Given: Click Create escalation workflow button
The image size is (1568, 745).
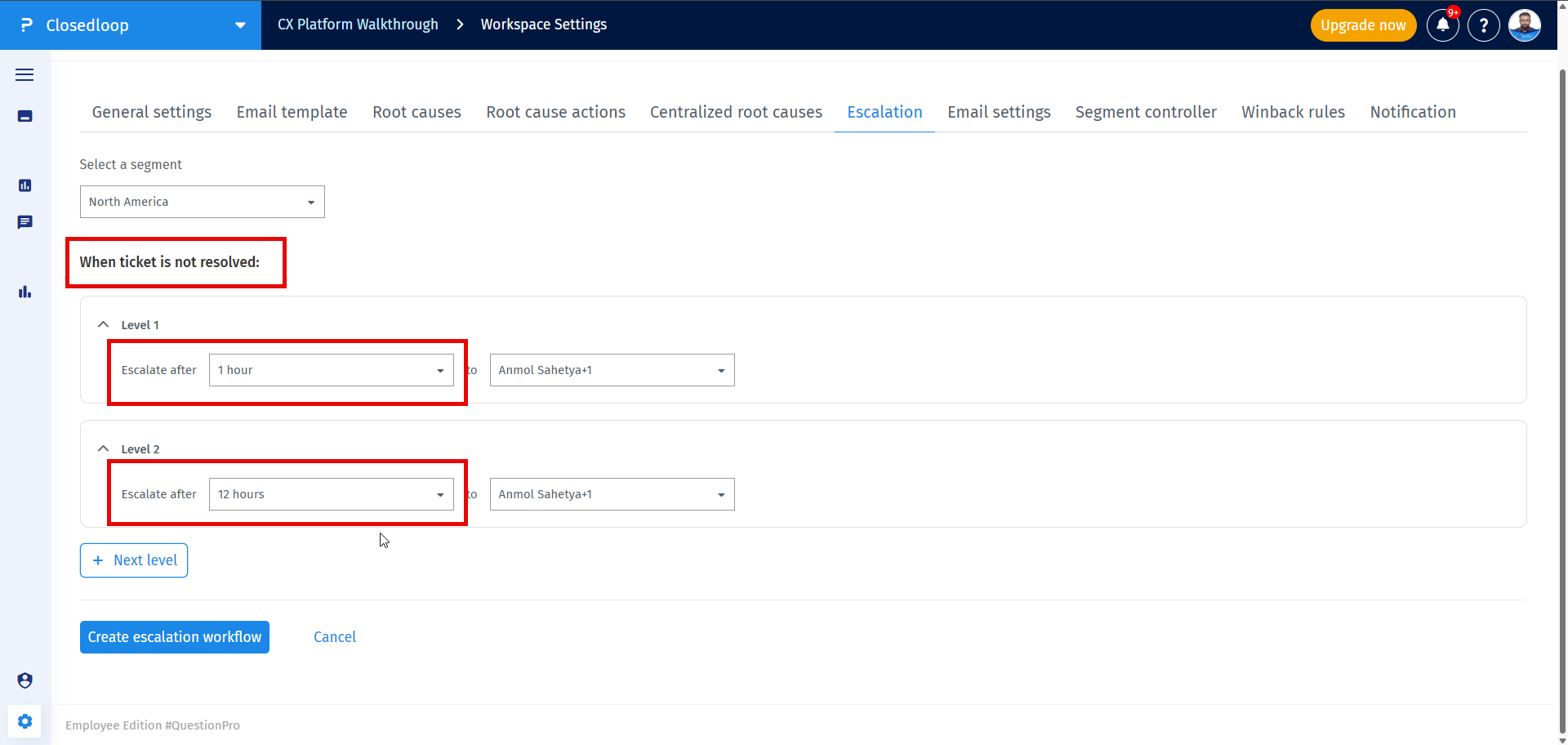Looking at the screenshot, I should [175, 637].
